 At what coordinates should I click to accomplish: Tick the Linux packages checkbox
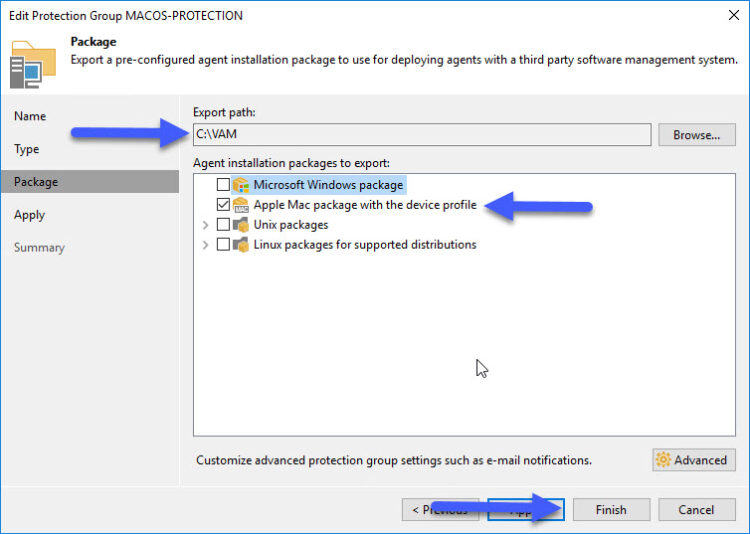(x=223, y=245)
